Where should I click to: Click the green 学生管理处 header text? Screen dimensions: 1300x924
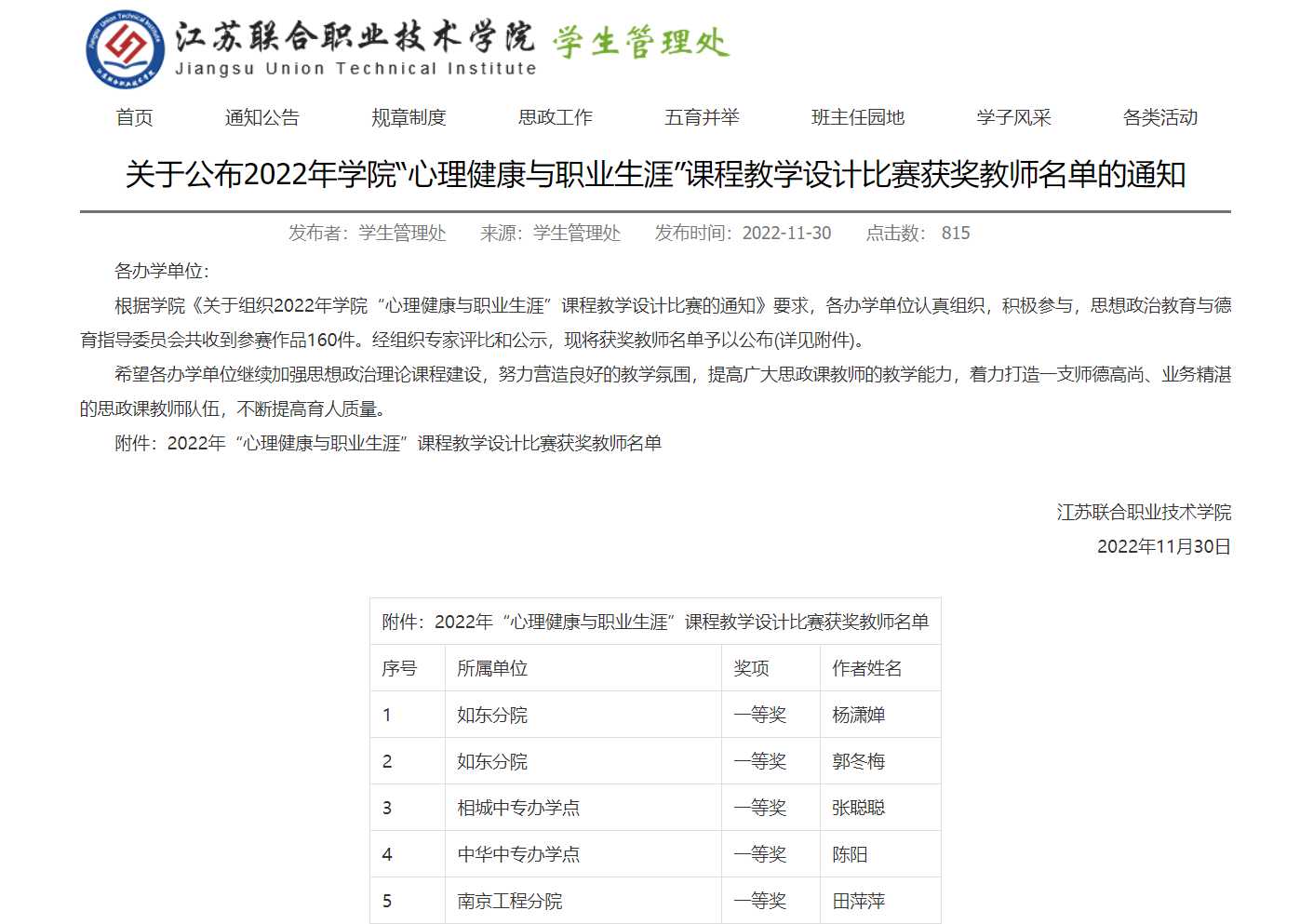point(640,43)
